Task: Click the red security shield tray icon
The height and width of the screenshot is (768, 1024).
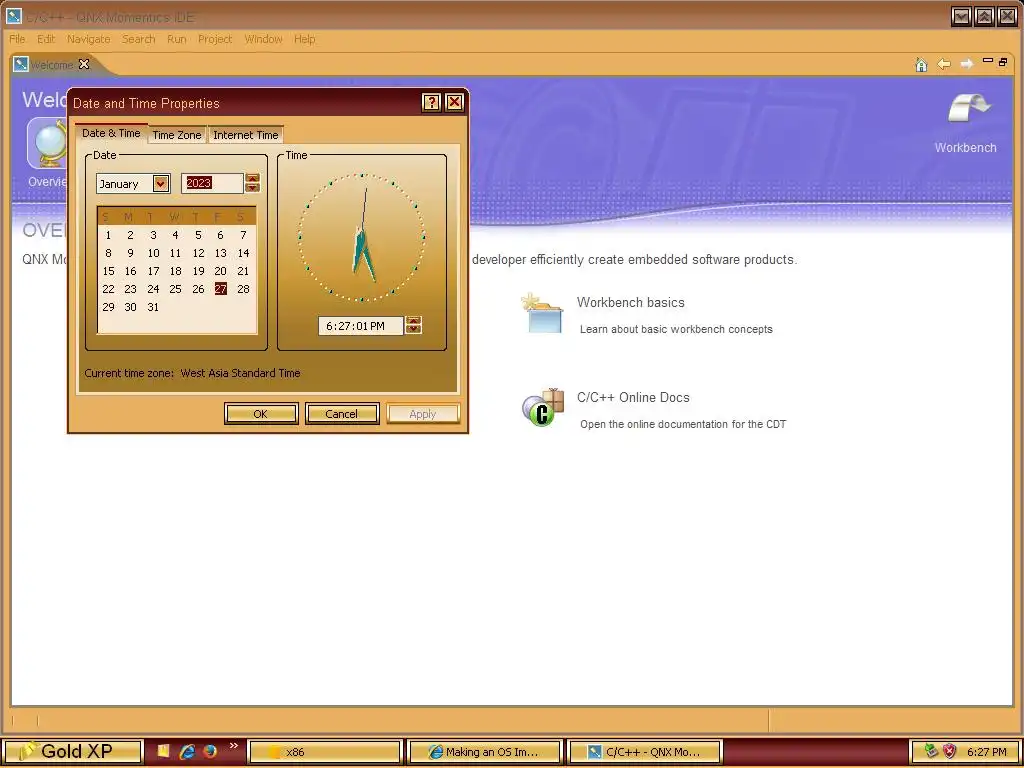Action: (949, 752)
